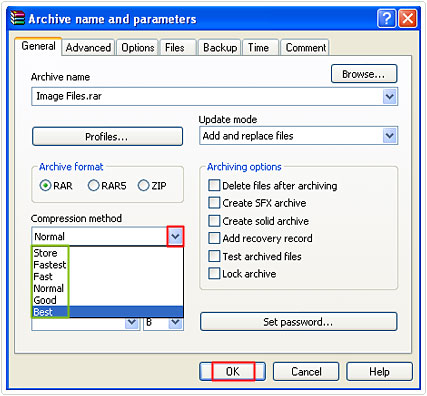Click the Profiles... button
The width and height of the screenshot is (427, 396).
tap(107, 137)
